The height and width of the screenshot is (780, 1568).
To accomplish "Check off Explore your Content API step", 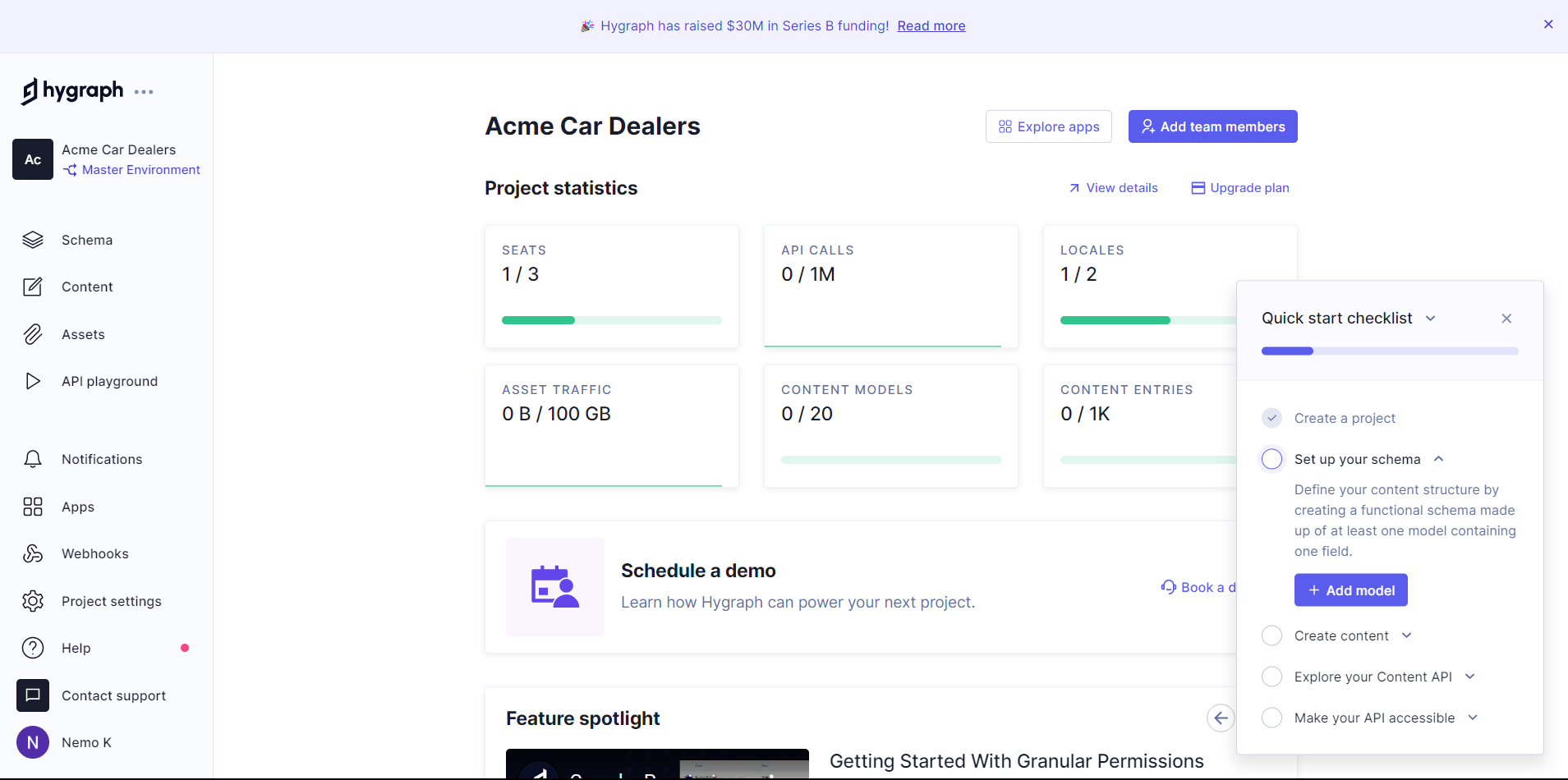I will (x=1272, y=677).
